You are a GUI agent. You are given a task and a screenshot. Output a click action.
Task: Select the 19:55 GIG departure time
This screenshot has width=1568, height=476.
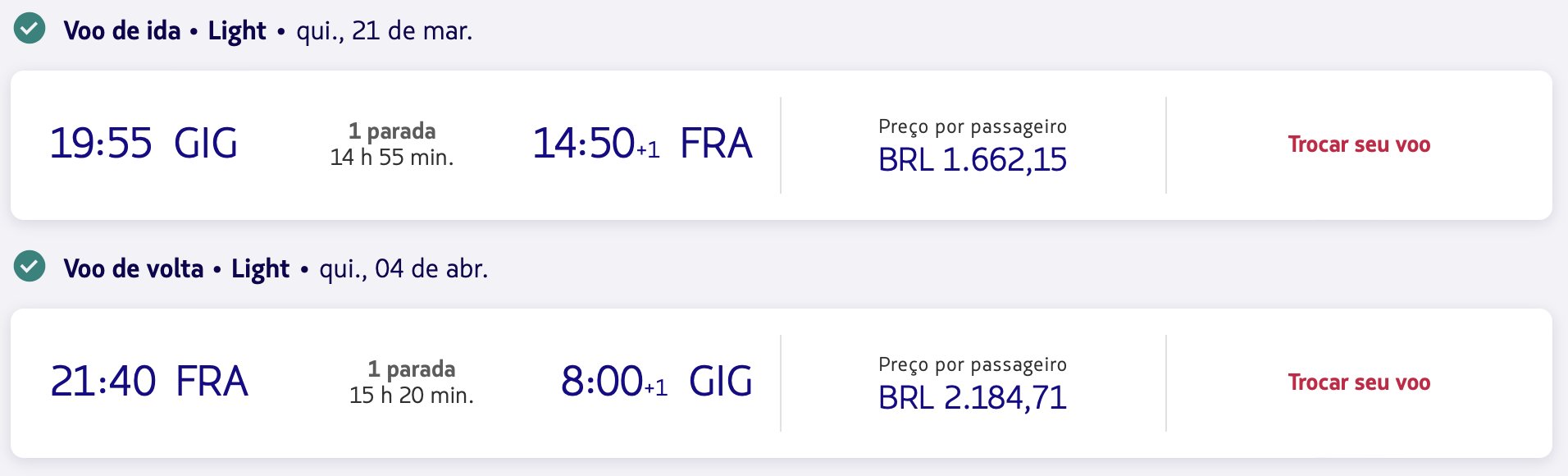pyautogui.click(x=144, y=144)
